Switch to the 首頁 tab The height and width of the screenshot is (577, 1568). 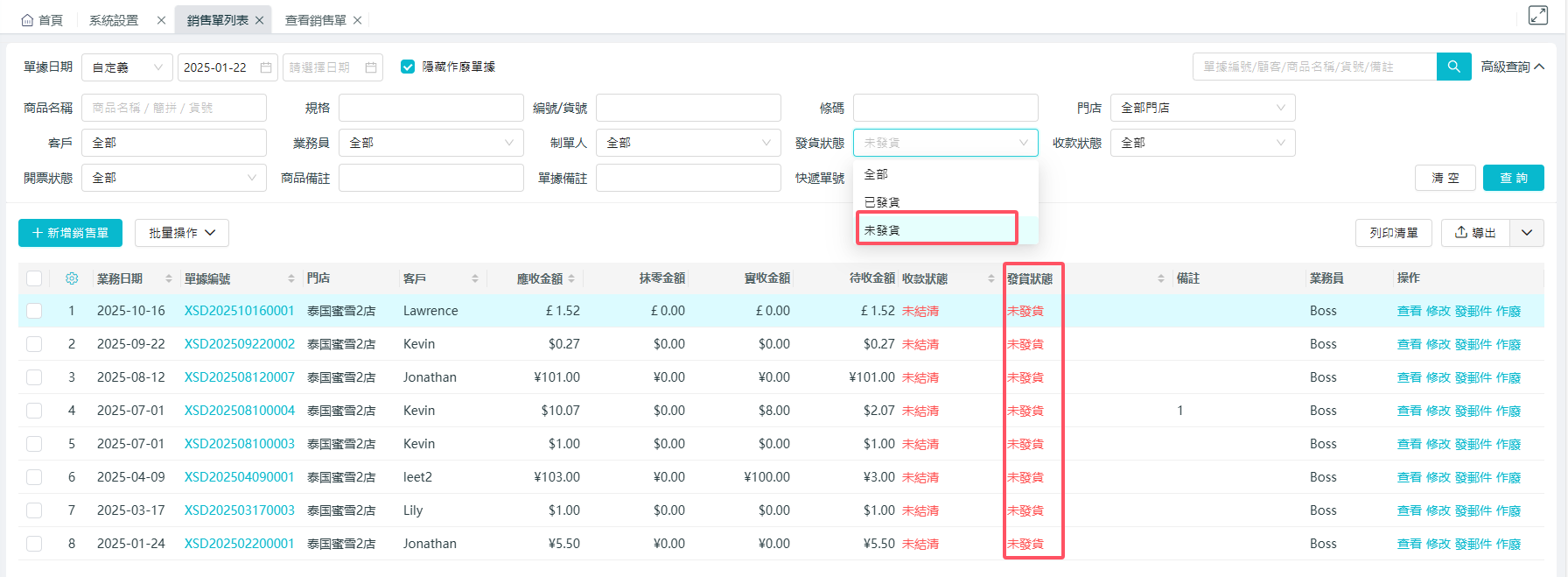coord(42,20)
